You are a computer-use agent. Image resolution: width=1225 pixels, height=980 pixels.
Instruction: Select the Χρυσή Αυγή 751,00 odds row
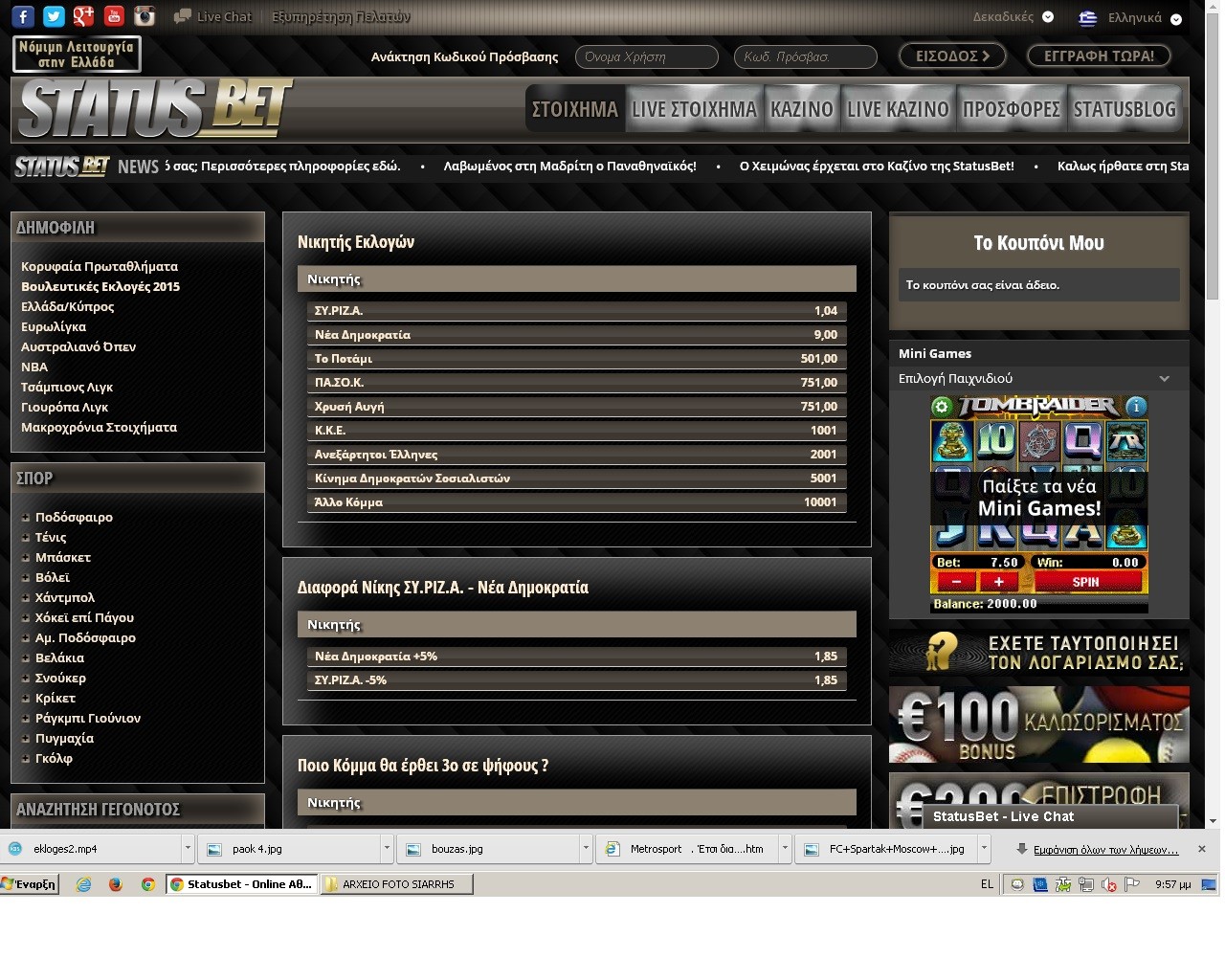point(576,406)
